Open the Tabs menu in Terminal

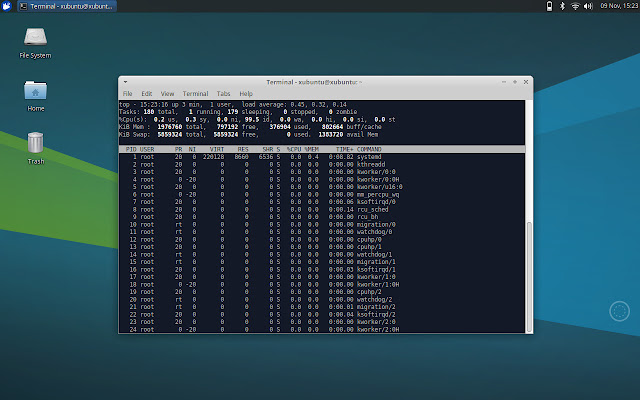pyautogui.click(x=223, y=93)
